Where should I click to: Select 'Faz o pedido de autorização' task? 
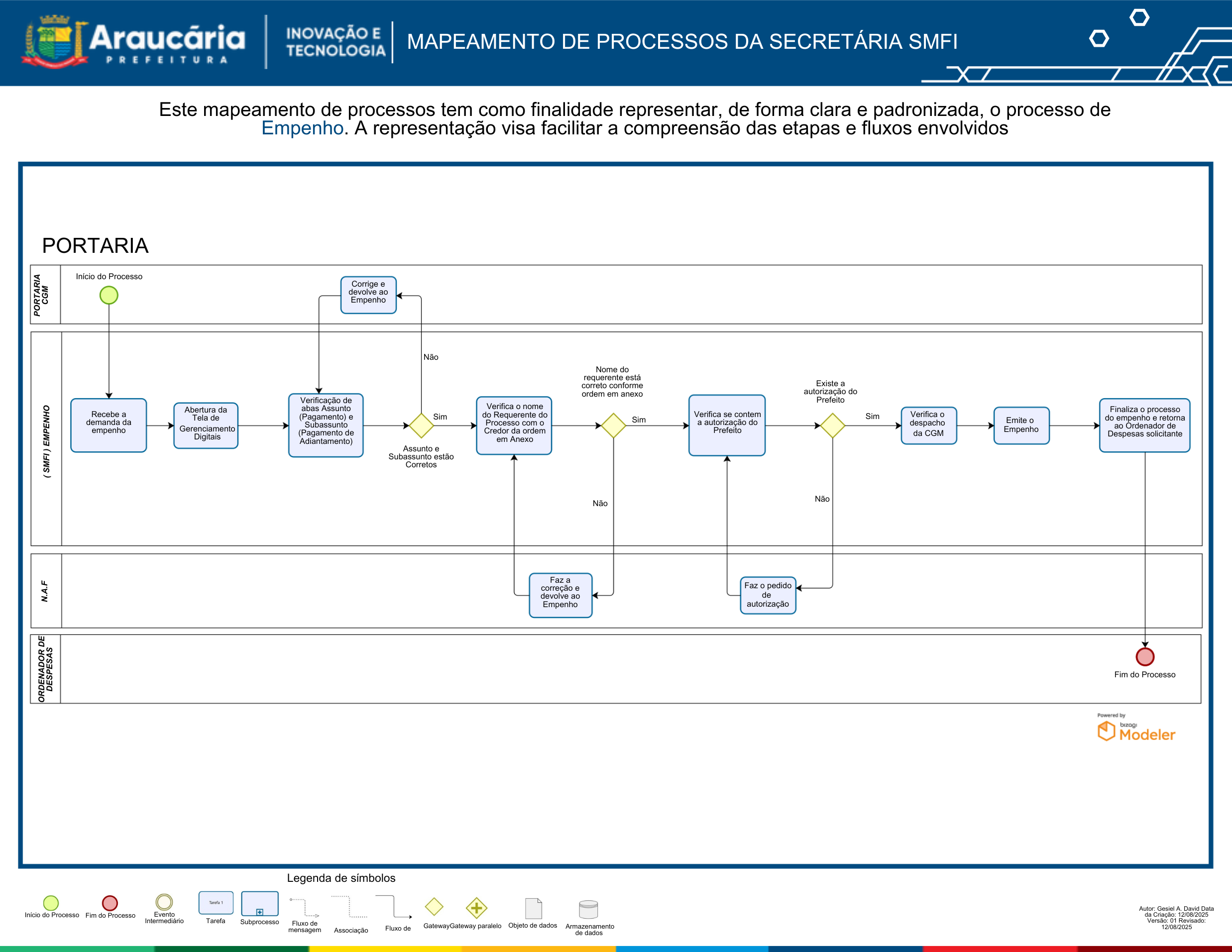tap(768, 595)
